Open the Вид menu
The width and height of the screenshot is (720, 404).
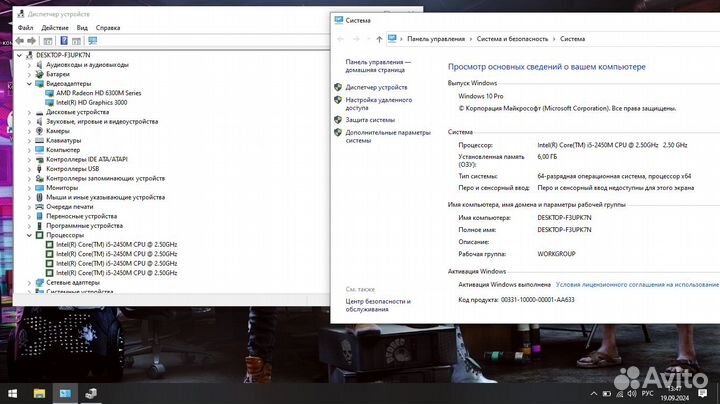click(82, 28)
